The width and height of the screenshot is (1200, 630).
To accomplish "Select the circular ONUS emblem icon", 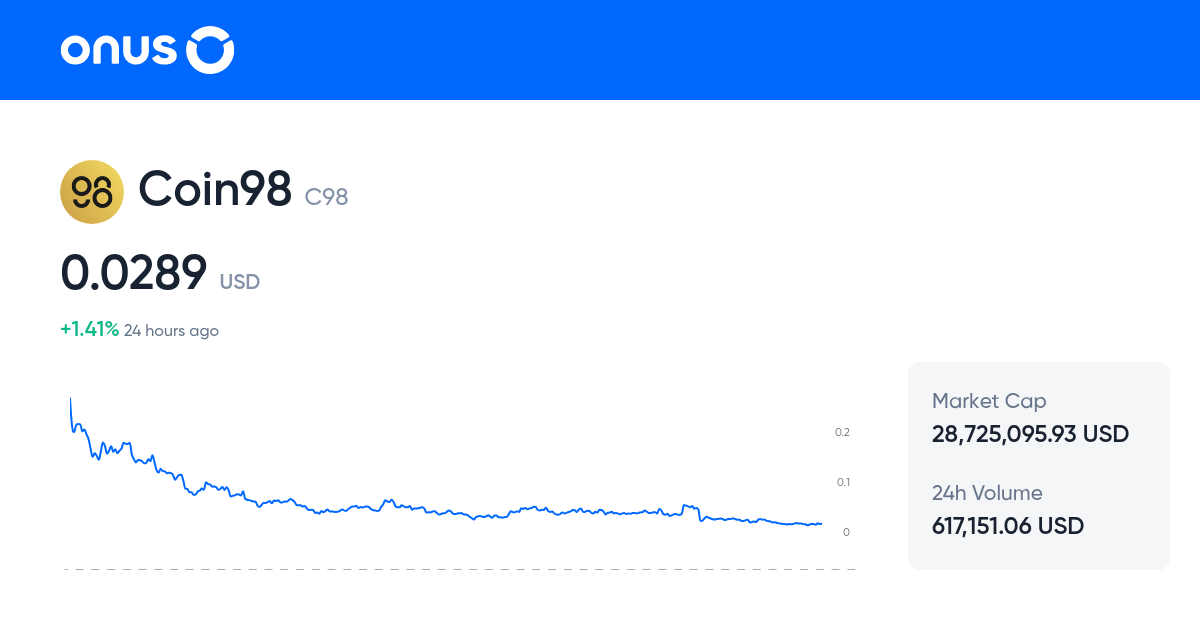I will [210, 50].
